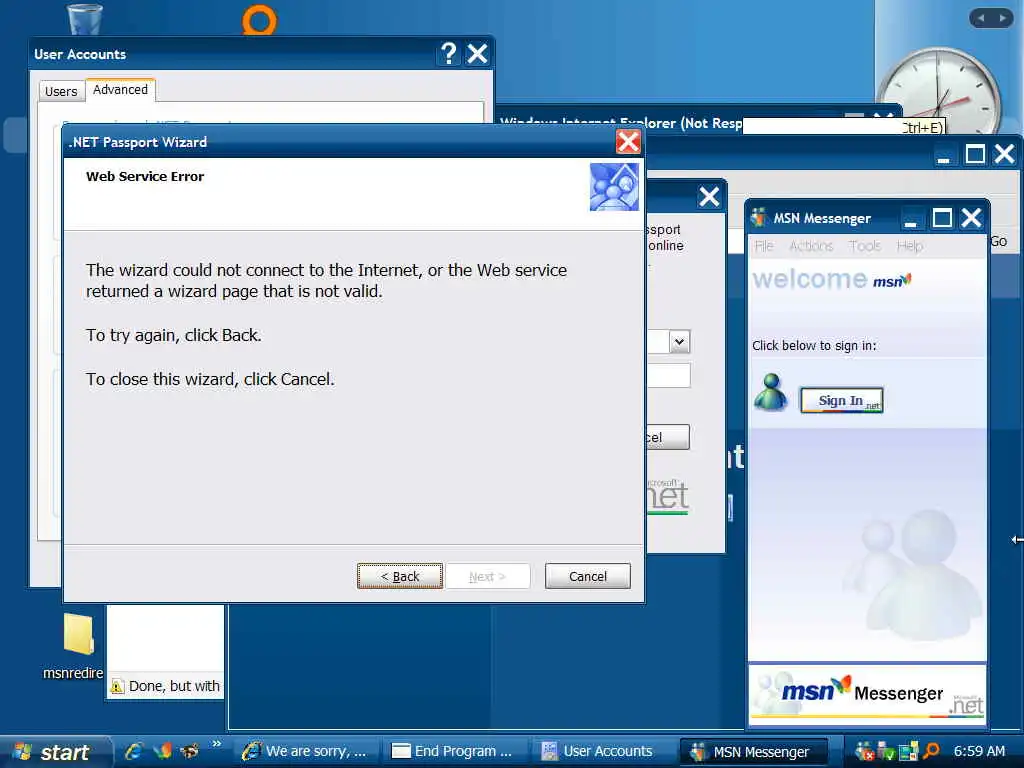The image size is (1024, 768).
Task: Close the Internet Explorer window behind Messenger
Action: pos(1004,154)
